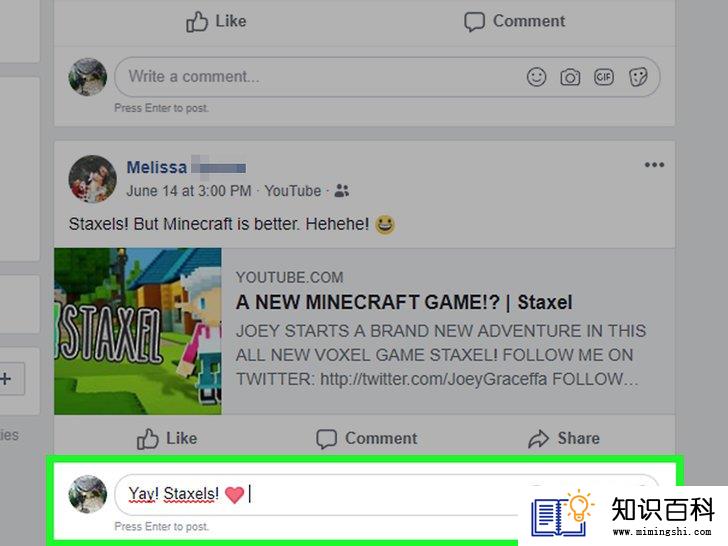Like the Staxel post by Melissa
The height and width of the screenshot is (546, 728).
click(167, 438)
